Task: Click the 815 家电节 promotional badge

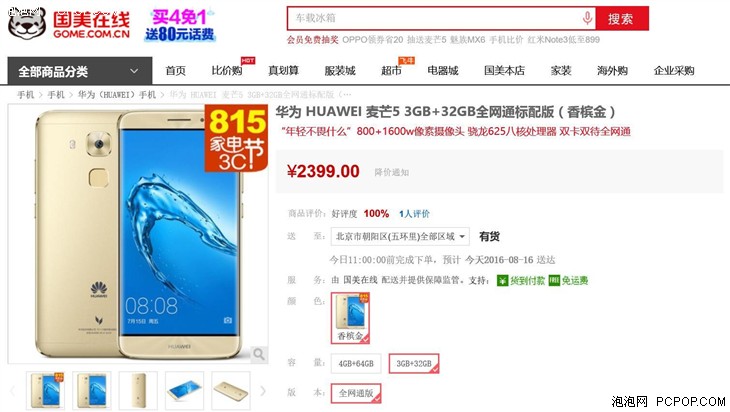Action: [x=237, y=138]
